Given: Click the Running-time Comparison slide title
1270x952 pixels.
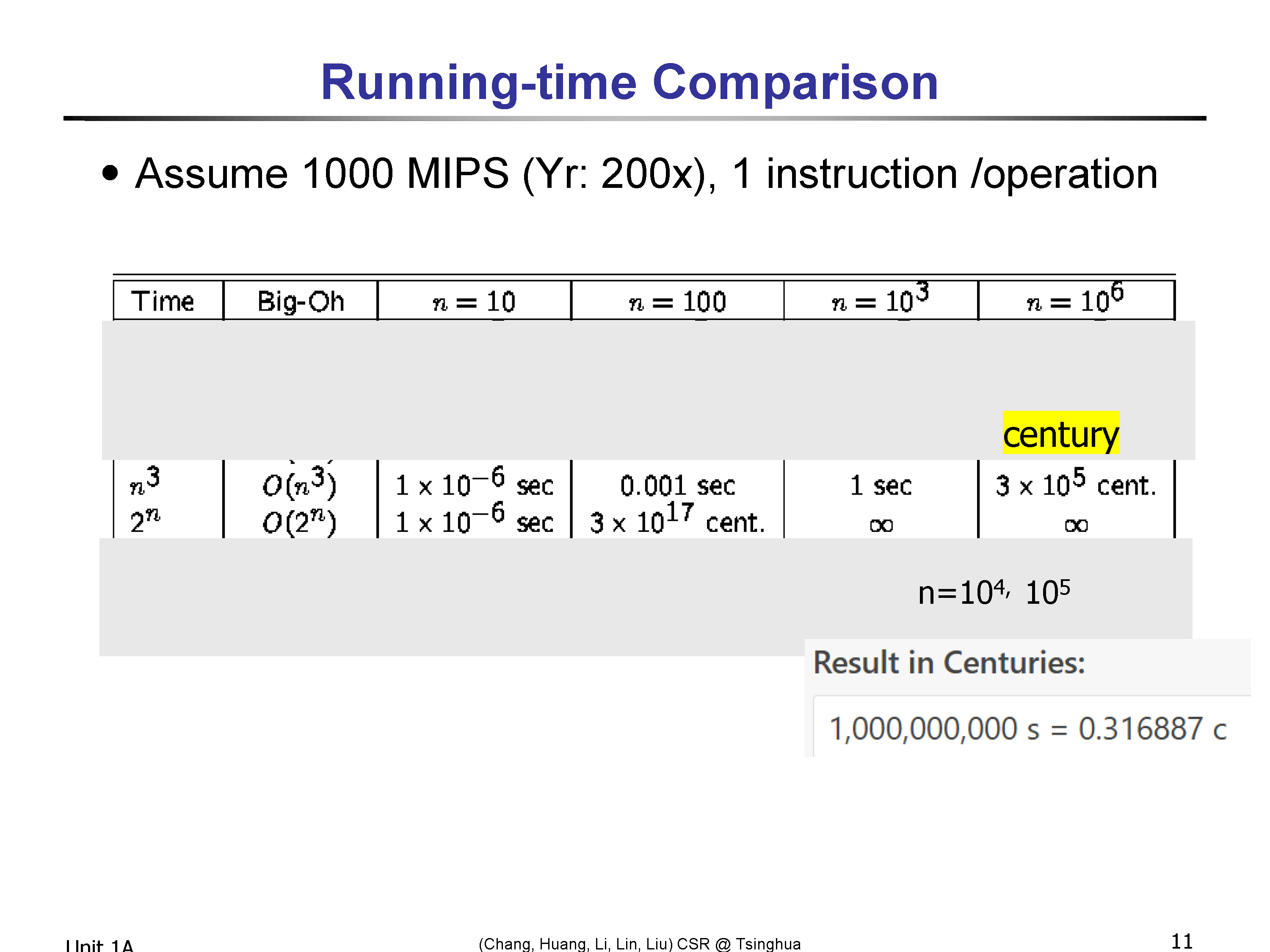Looking at the screenshot, I should tap(629, 83).
